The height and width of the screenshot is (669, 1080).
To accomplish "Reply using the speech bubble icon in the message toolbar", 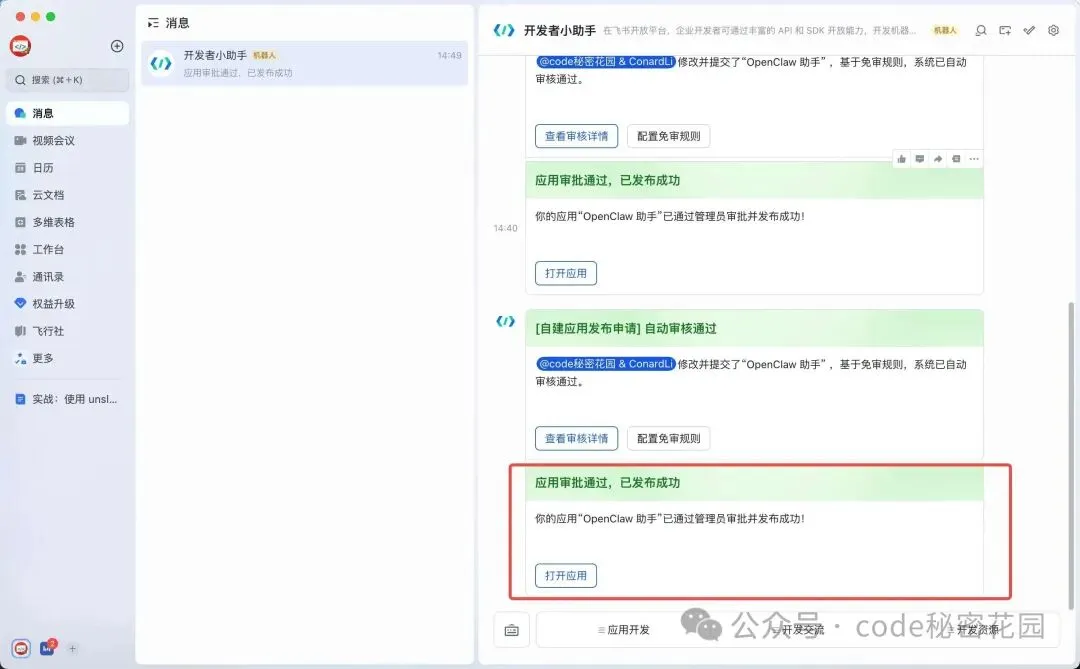I will coord(920,159).
